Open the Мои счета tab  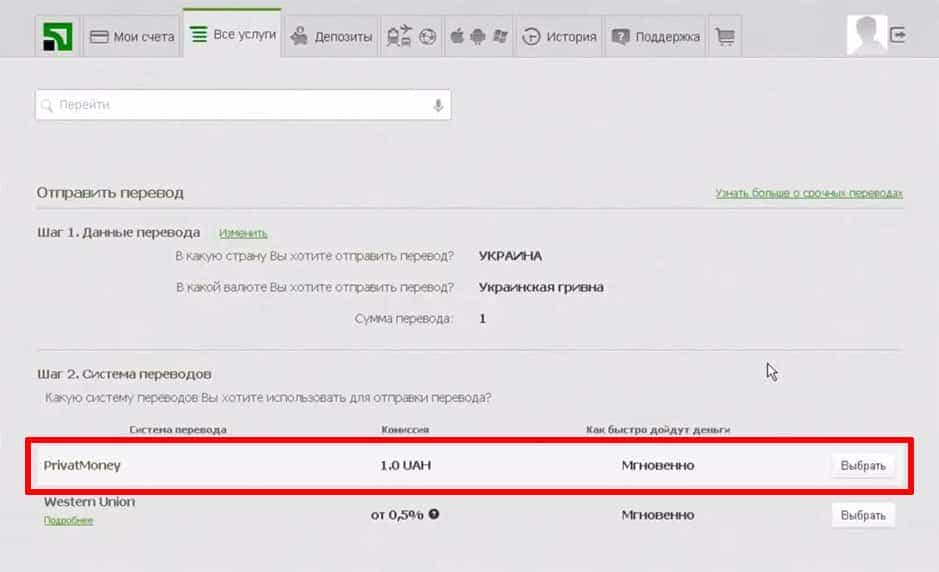132,37
